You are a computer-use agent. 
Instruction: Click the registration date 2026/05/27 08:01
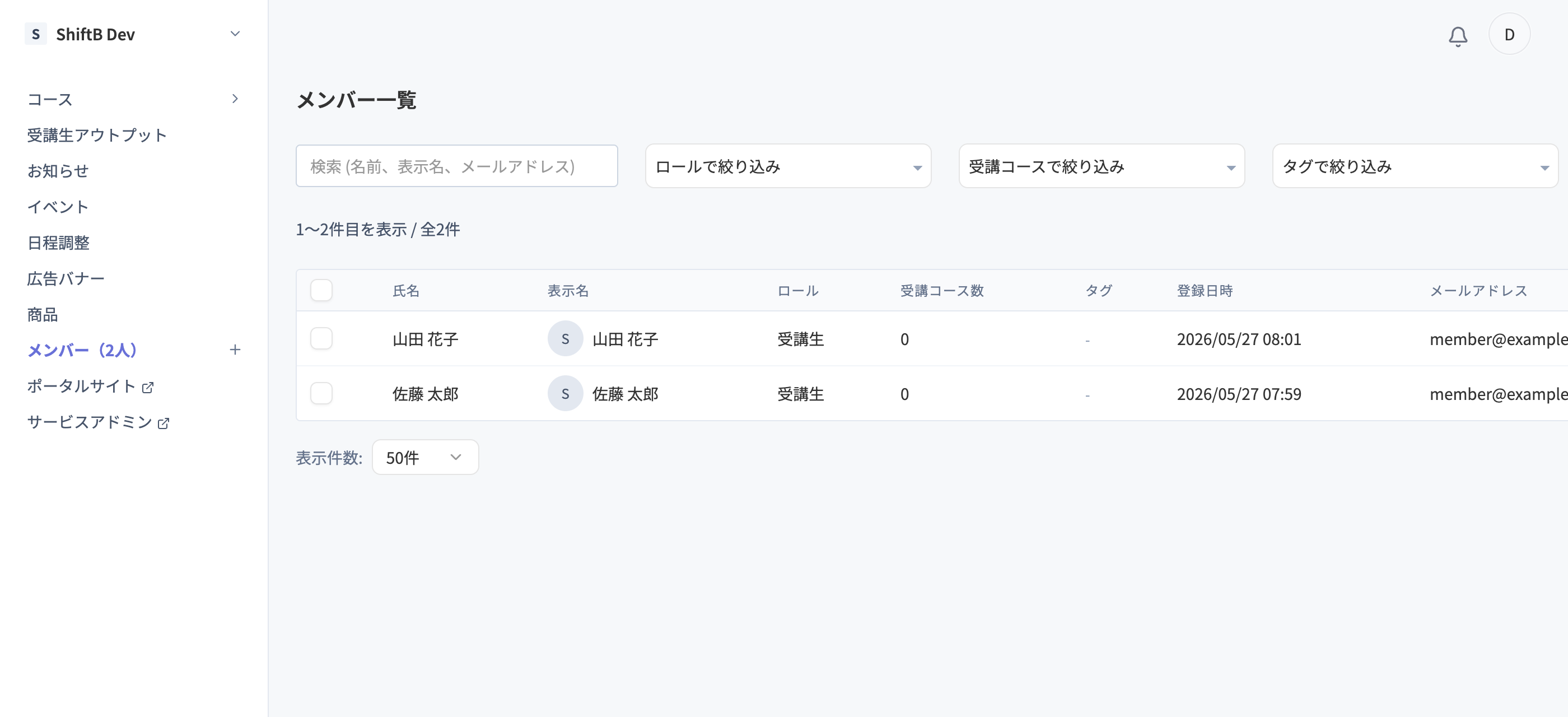[1239, 339]
